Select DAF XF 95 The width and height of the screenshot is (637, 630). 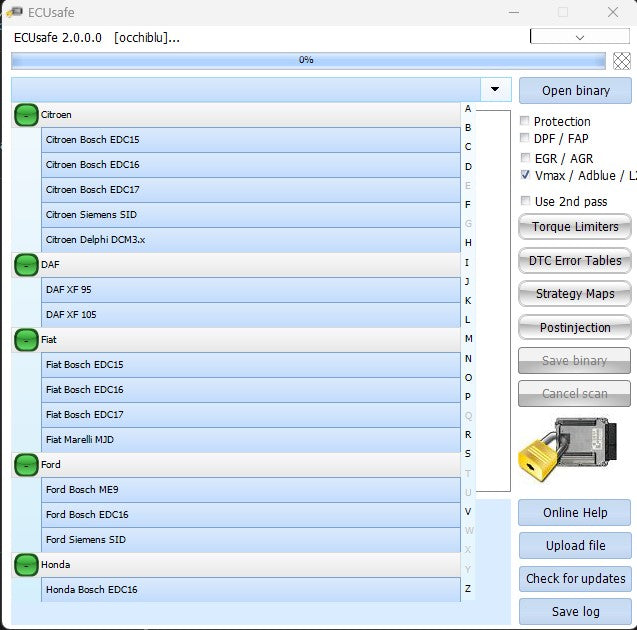(251, 290)
